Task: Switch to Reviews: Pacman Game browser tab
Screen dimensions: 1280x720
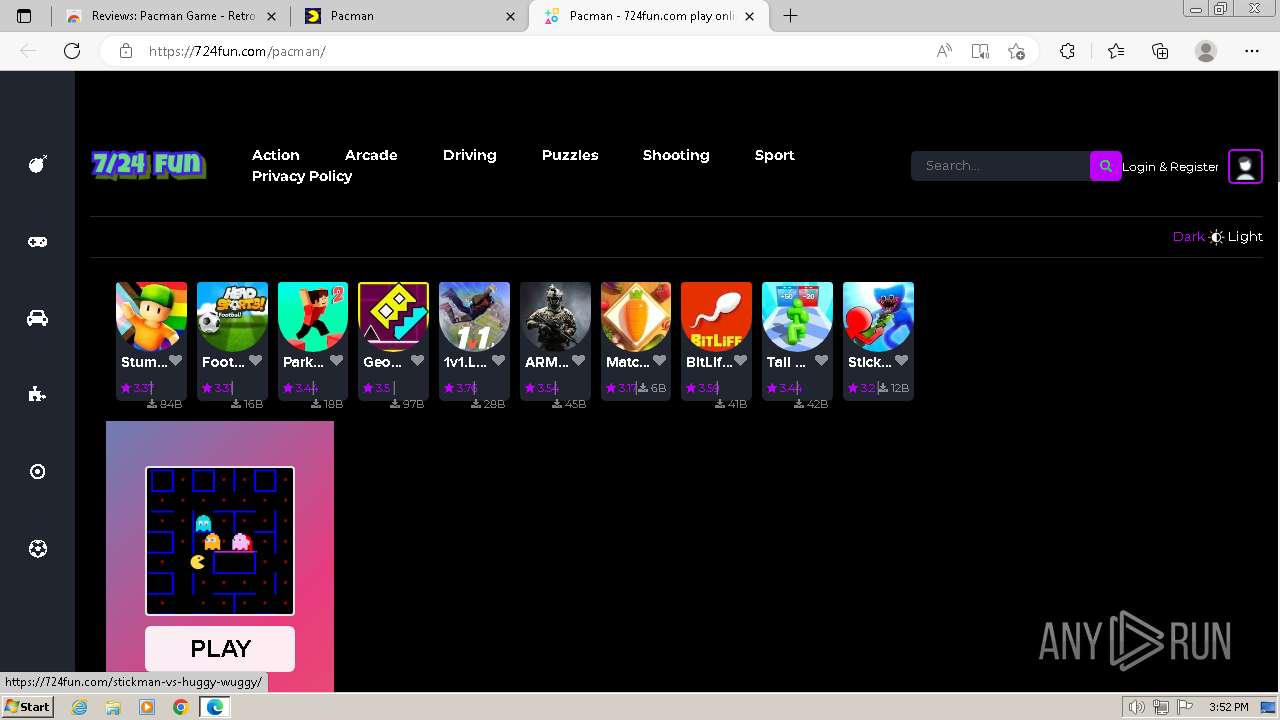Action: pos(170,16)
